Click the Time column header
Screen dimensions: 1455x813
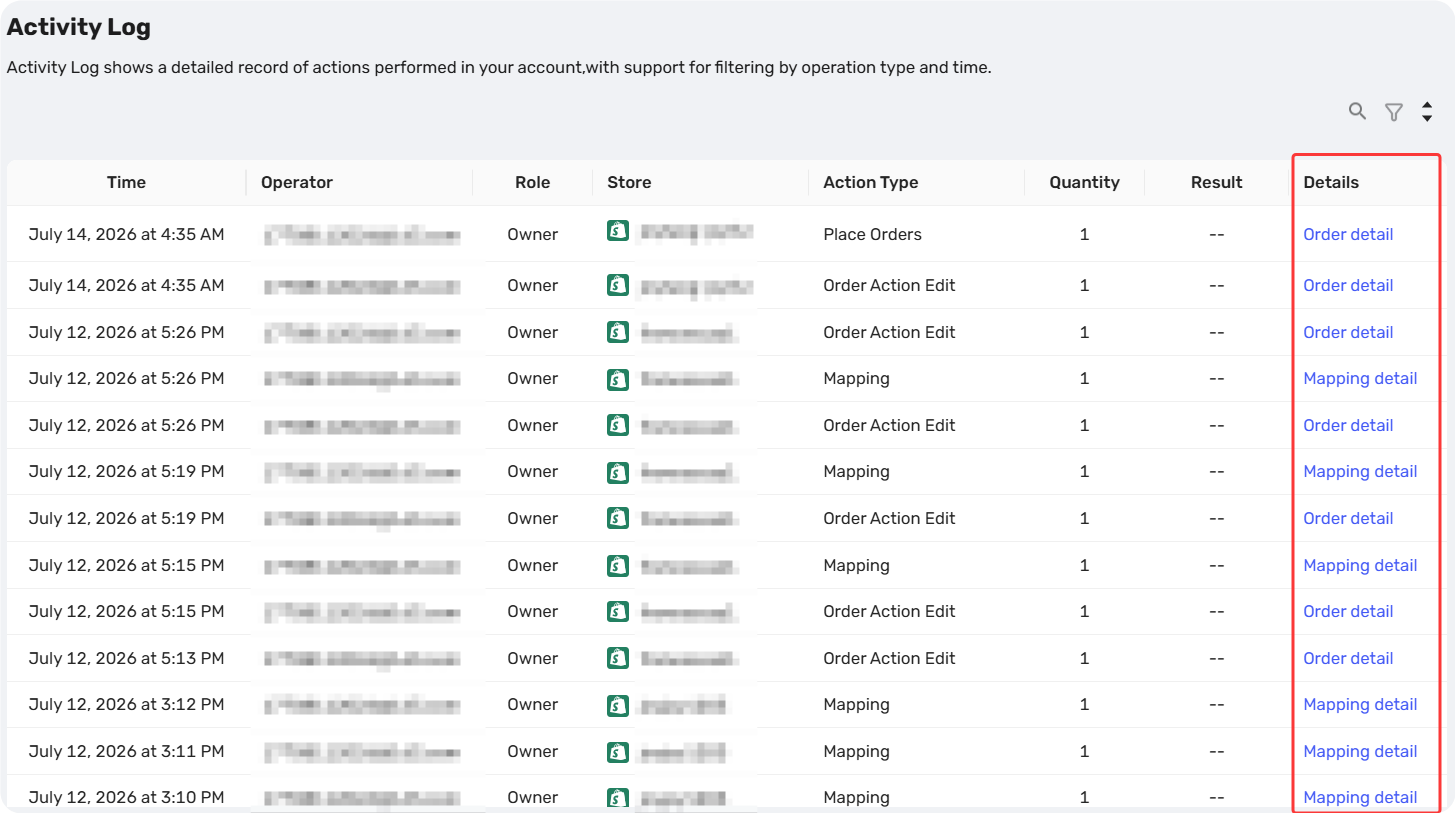click(x=126, y=182)
